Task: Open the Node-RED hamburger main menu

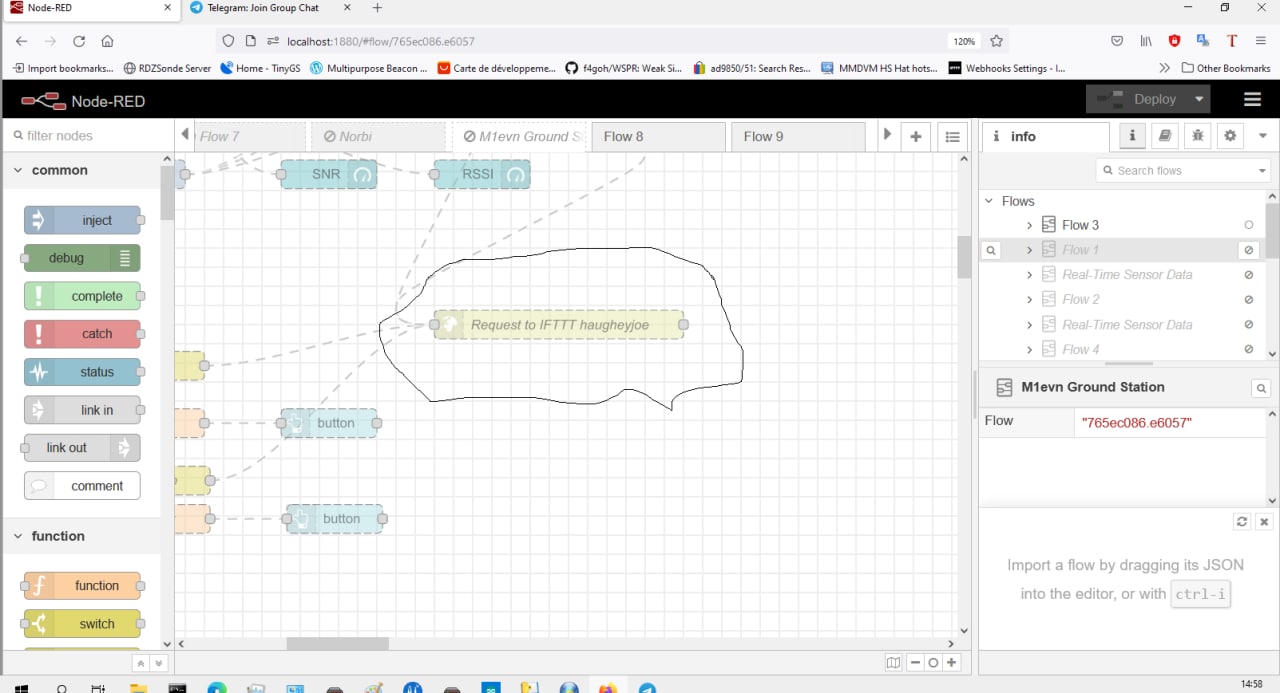Action: click(1252, 100)
